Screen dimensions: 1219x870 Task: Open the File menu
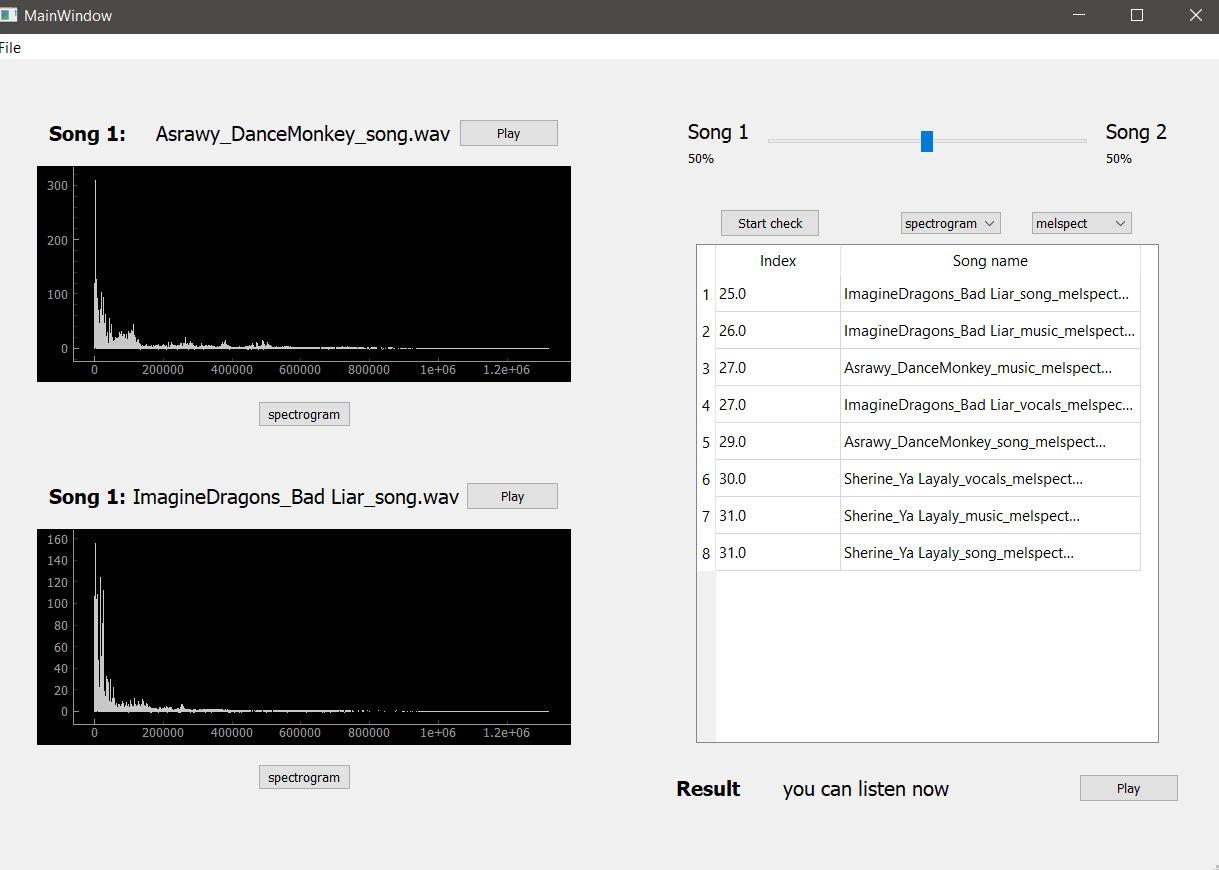point(10,48)
